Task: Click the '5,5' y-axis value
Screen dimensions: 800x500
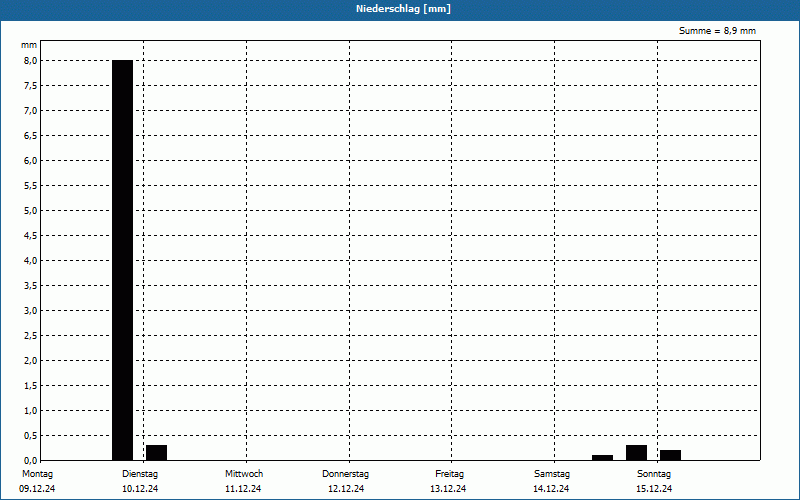Action: coord(31,186)
